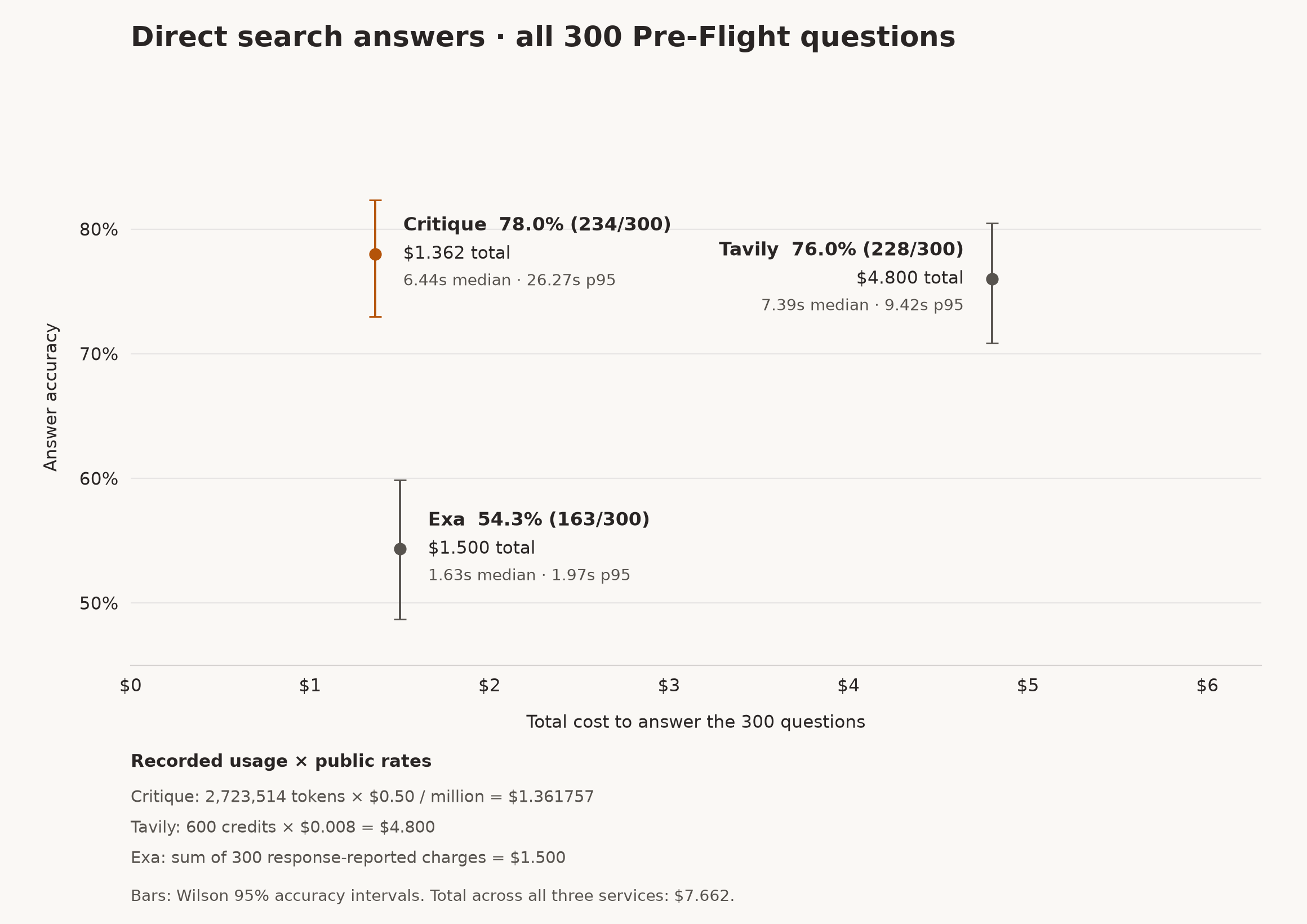Click the Wilson 95% intervals footnote

[433, 895]
